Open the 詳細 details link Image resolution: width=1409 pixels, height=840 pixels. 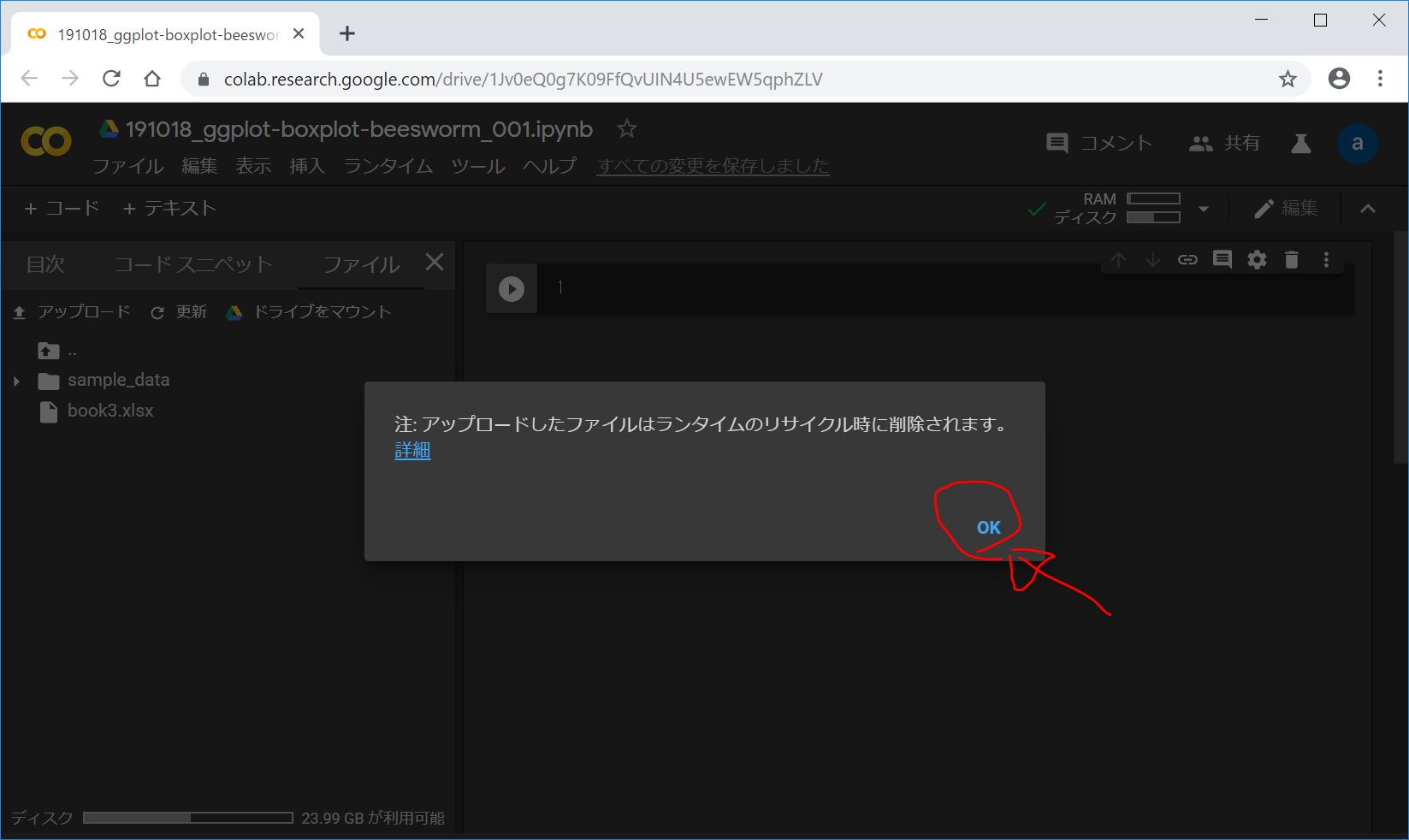coord(412,451)
